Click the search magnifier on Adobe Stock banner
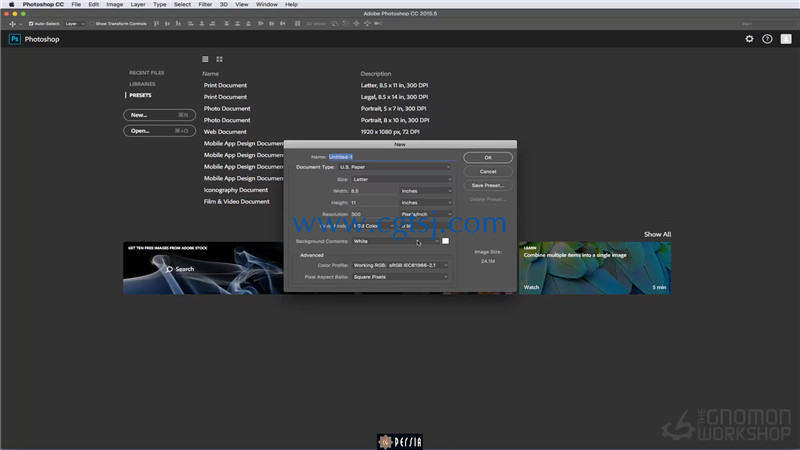Screen dimensions: 800x450 tap(169, 269)
